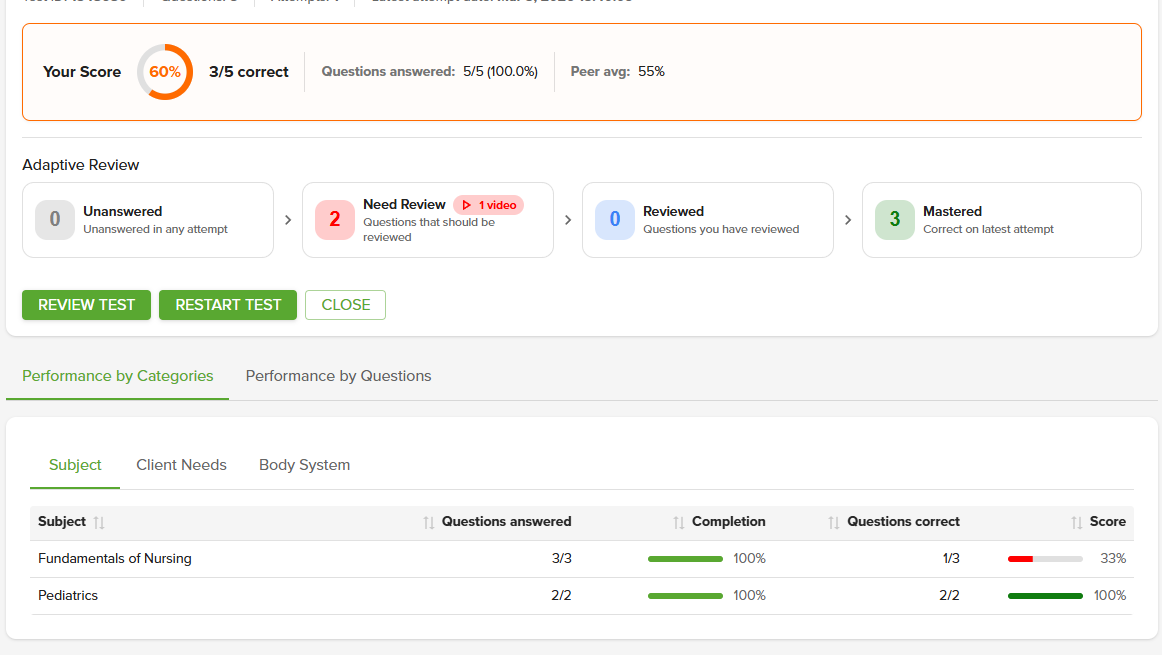Click the gray Unanswered count badge
The width and height of the screenshot is (1162, 655).
coord(54,219)
